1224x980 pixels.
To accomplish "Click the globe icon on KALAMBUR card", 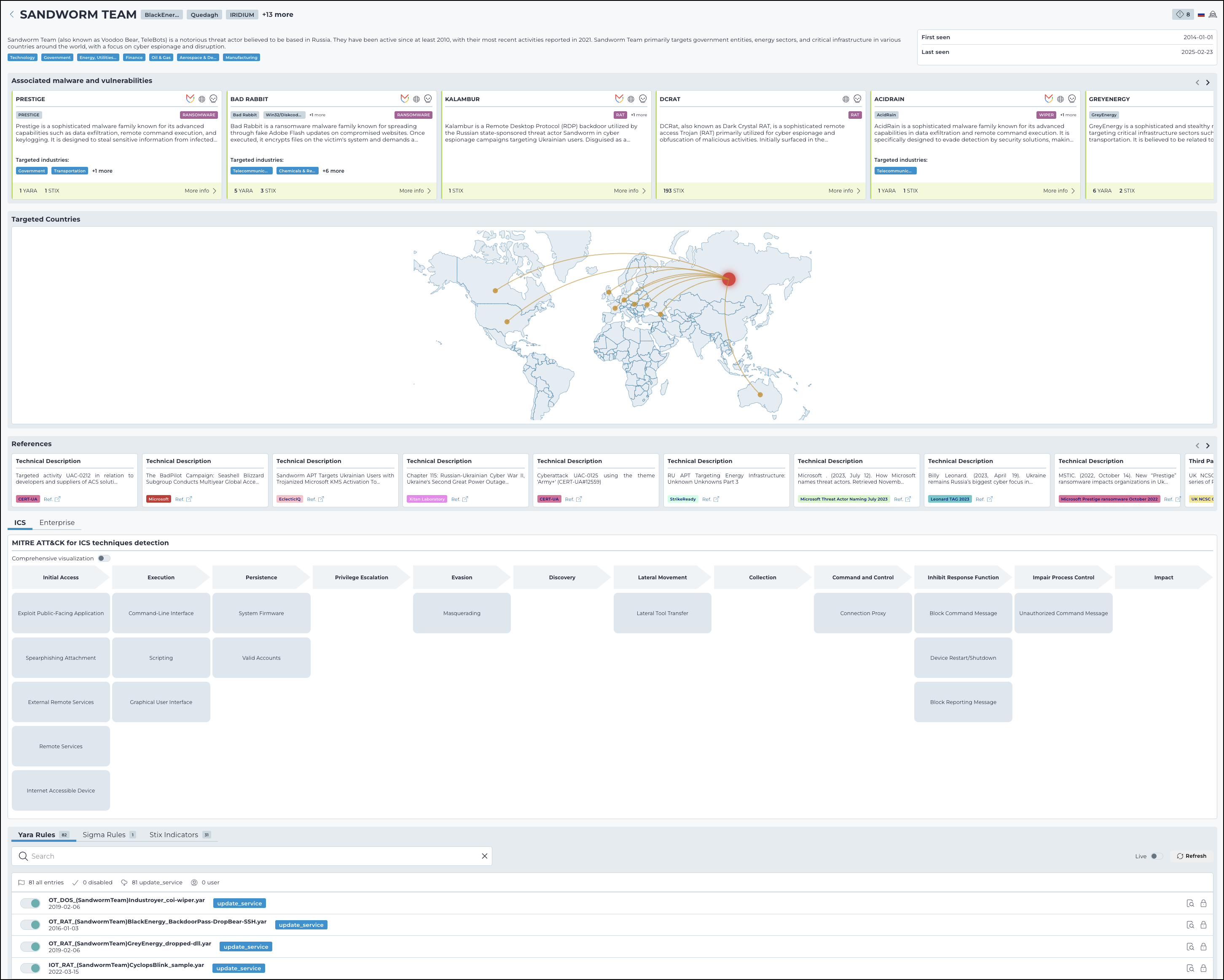I will click(x=631, y=99).
